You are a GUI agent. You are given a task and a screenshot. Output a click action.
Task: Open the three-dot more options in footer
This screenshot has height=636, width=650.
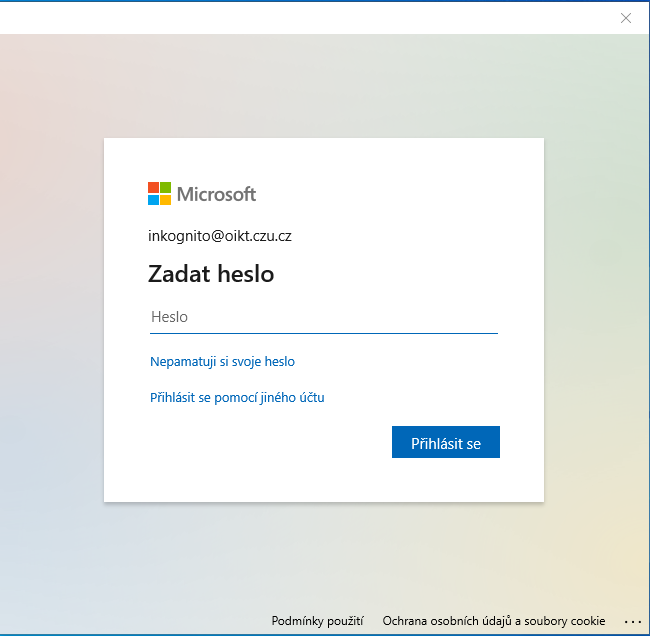pos(632,621)
